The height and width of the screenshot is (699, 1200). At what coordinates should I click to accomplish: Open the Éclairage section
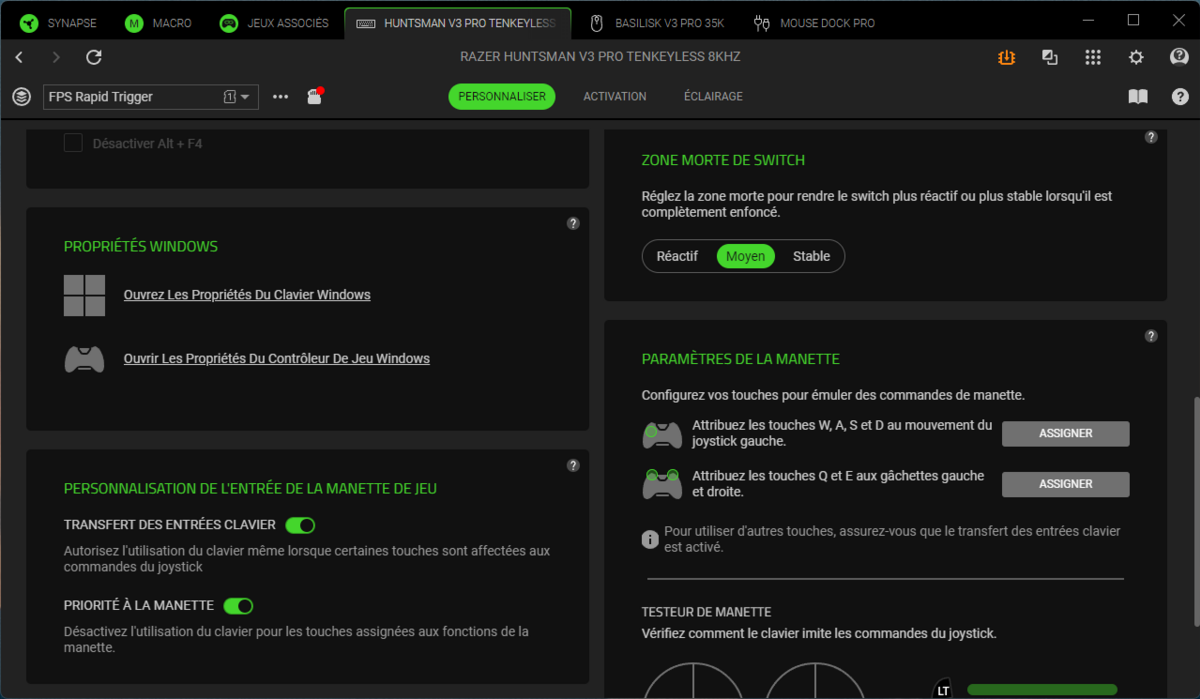click(x=713, y=96)
